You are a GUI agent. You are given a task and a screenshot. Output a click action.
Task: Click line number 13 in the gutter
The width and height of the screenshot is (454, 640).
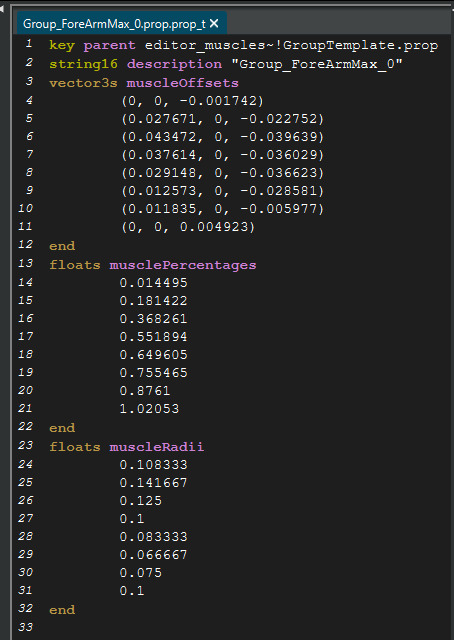pyautogui.click(x=25, y=263)
